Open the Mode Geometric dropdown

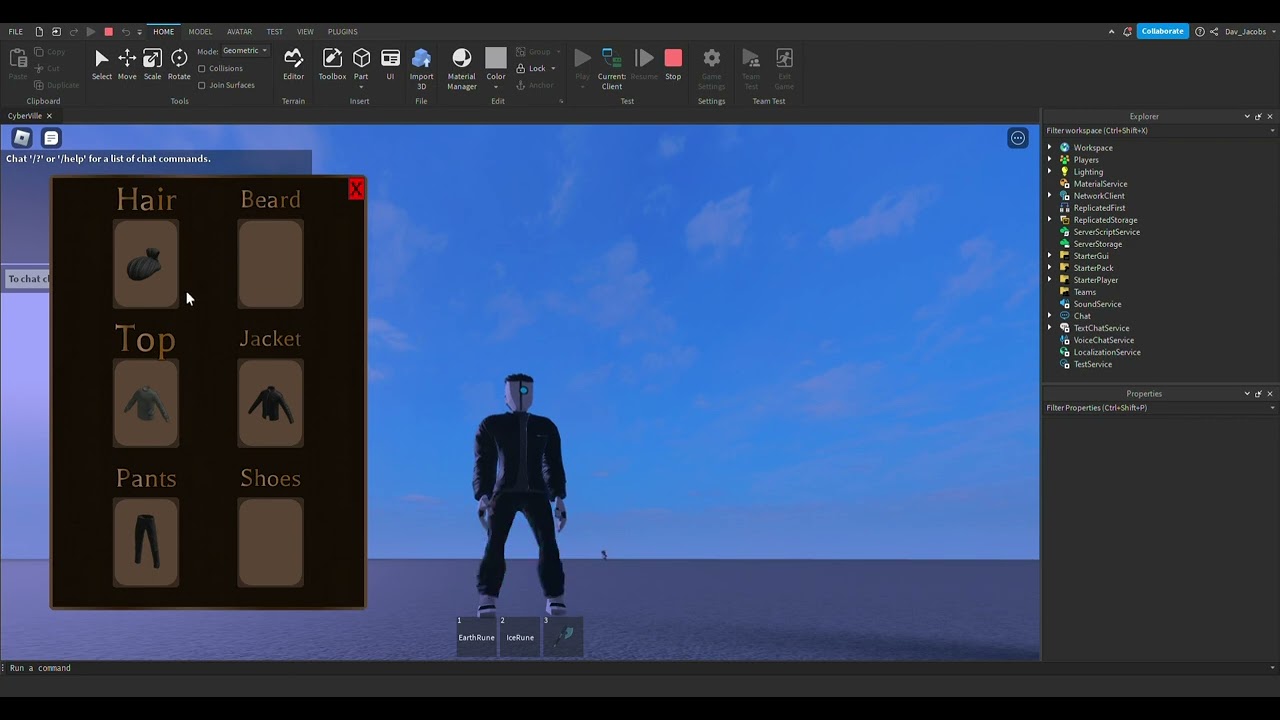click(x=245, y=50)
